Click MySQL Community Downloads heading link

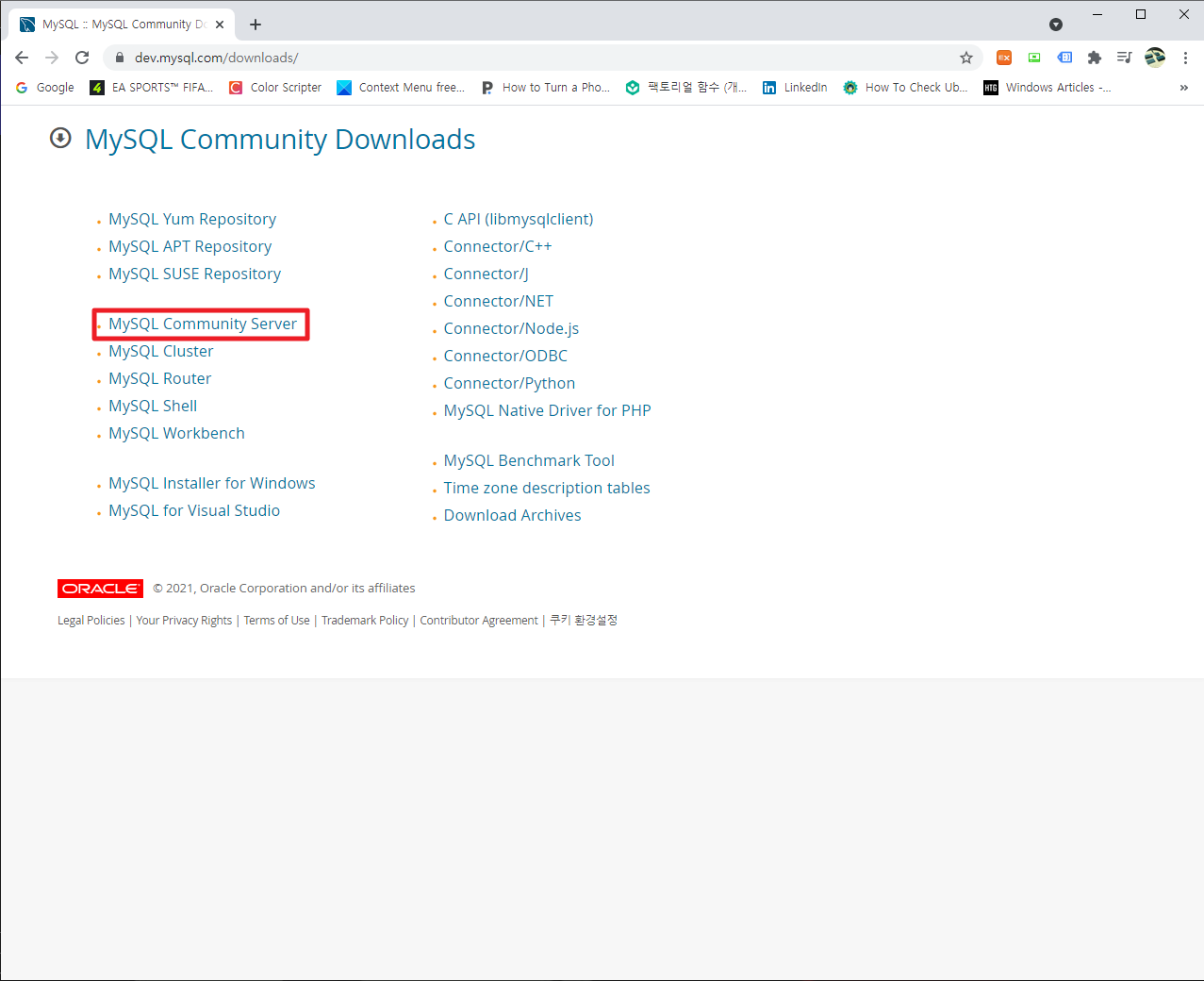pyautogui.click(x=280, y=140)
